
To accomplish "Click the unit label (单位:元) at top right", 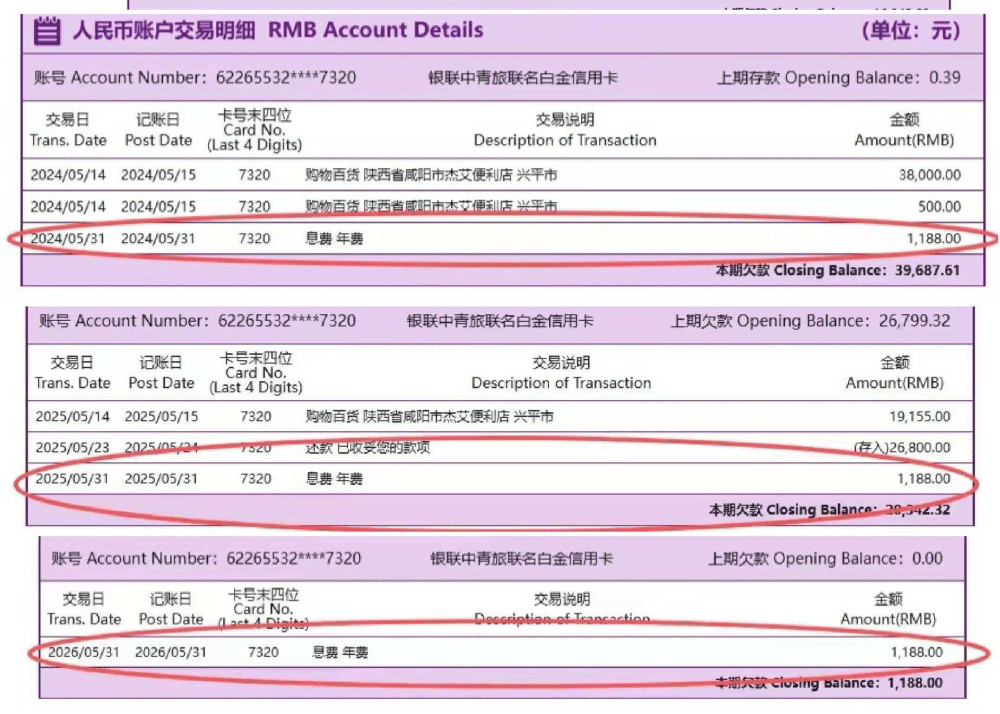I will point(911,31).
